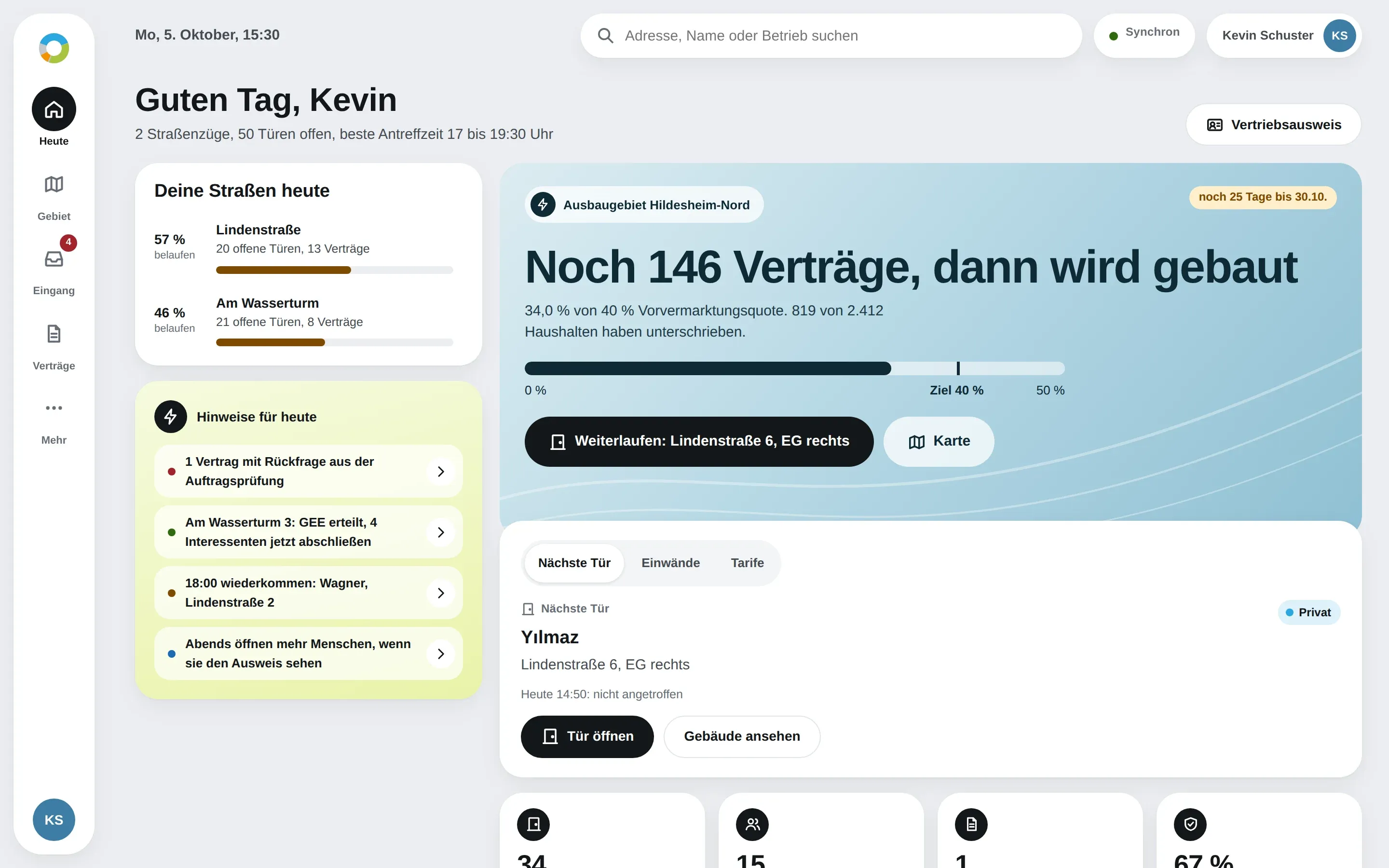The width and height of the screenshot is (1389, 868).
Task: Click the 46 % belaufen value
Action: click(x=175, y=320)
